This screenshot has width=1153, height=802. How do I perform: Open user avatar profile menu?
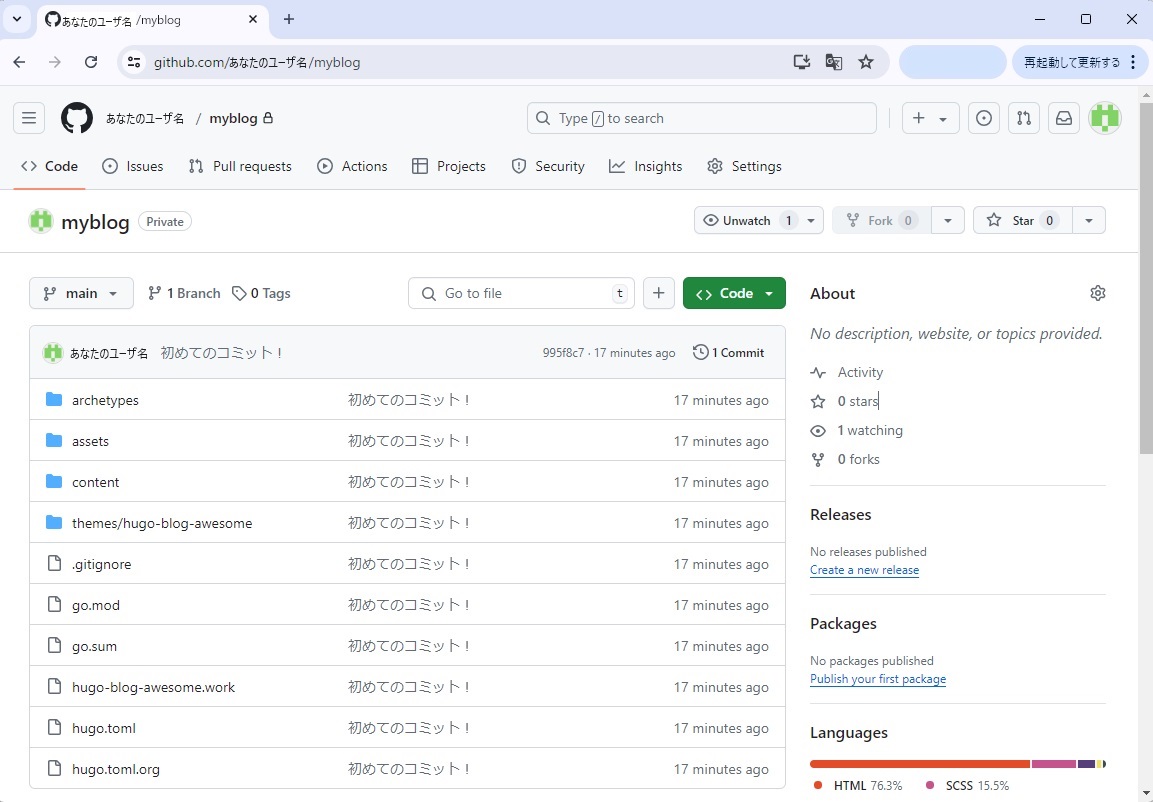coord(1104,118)
